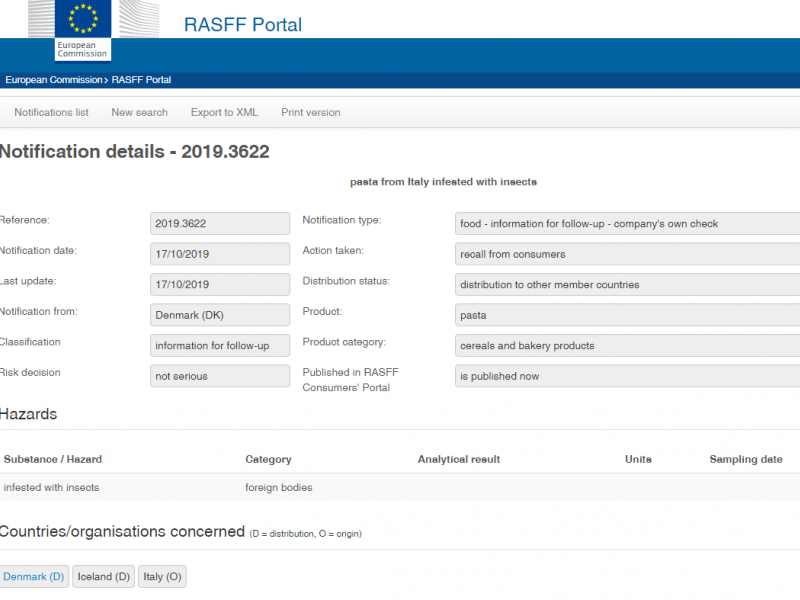The image size is (800, 600).
Task: Click subtitle pasta from Italy infested with insects
Action: point(443,182)
